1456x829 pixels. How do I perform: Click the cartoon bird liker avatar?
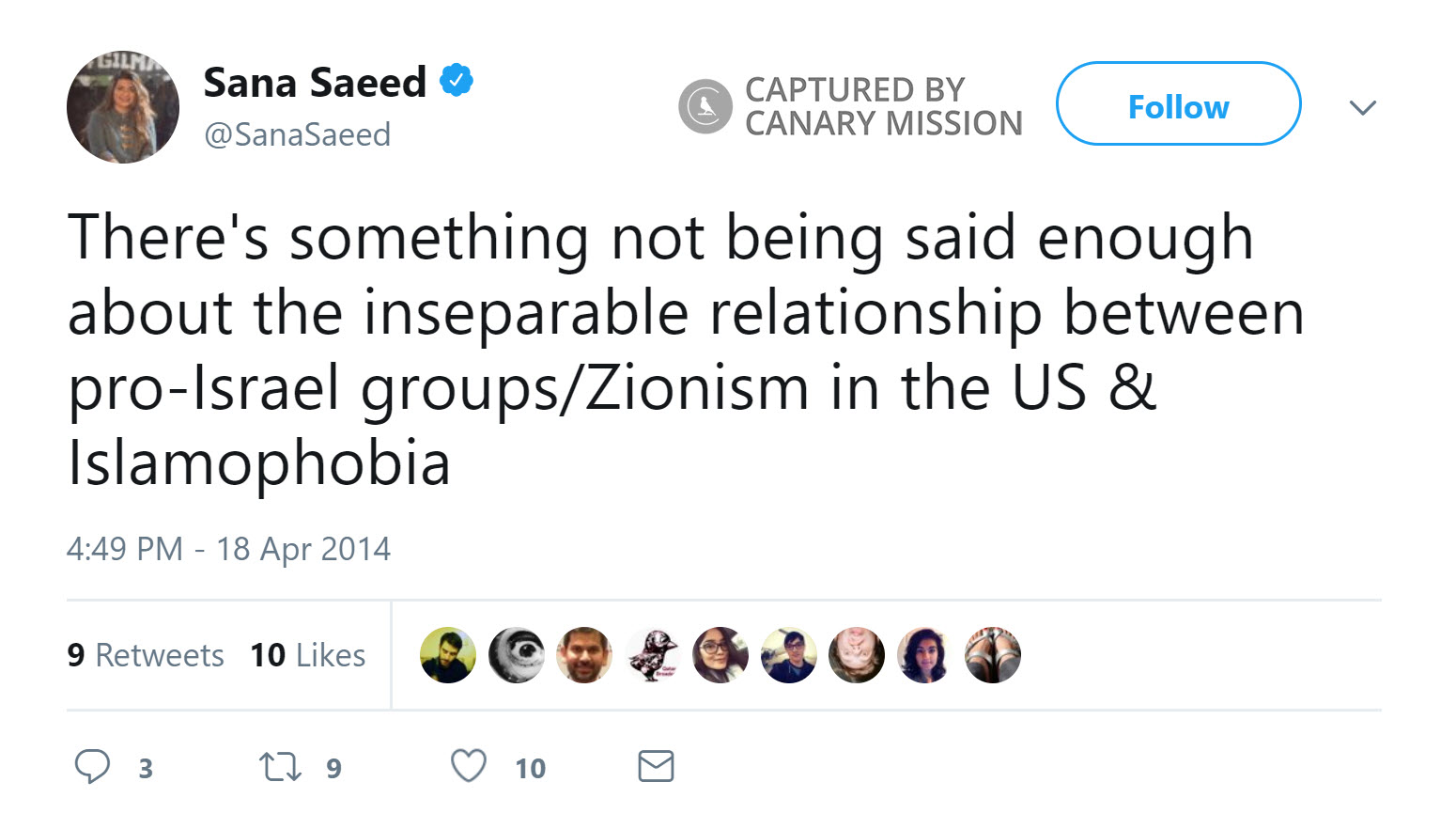click(653, 655)
